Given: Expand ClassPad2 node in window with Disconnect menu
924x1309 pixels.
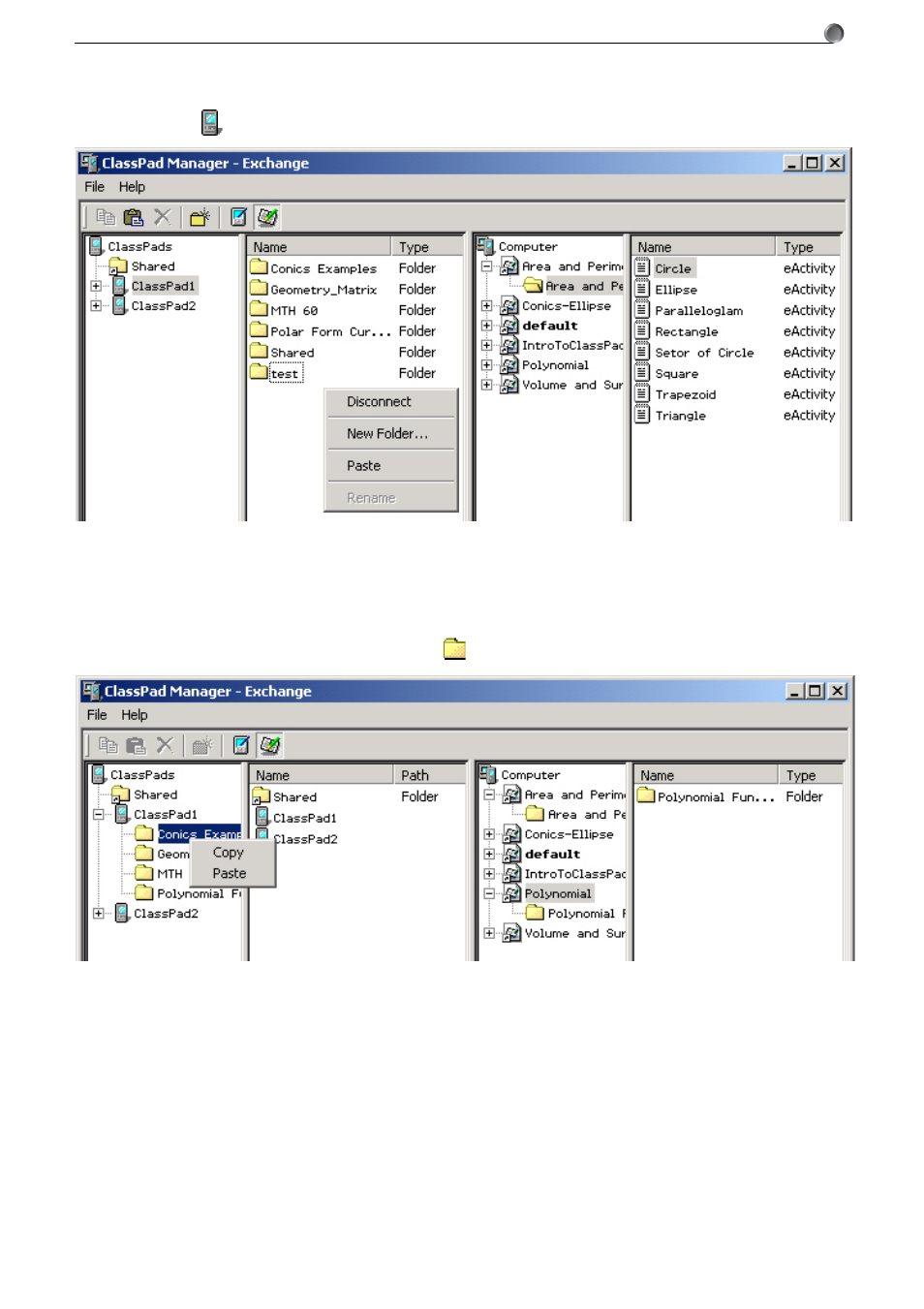Looking at the screenshot, I should tap(96, 305).
